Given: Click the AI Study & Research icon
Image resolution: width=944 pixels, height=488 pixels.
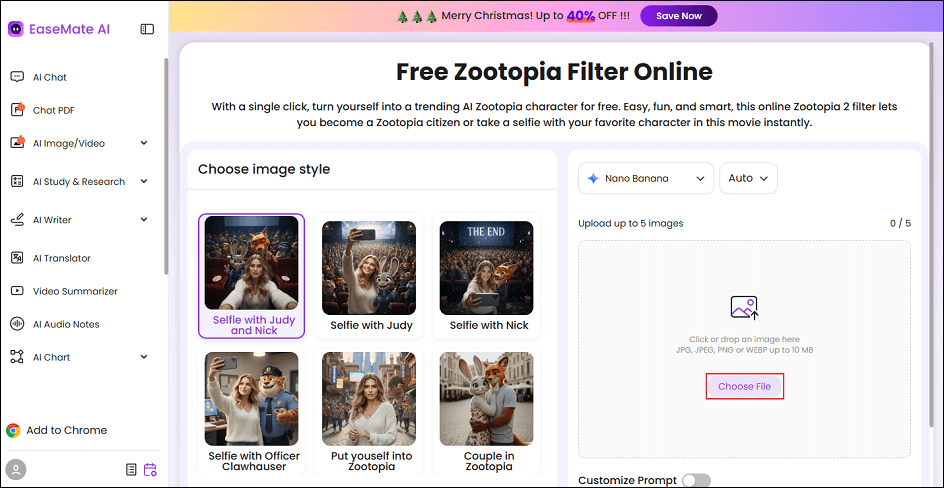Looking at the screenshot, I should [17, 181].
